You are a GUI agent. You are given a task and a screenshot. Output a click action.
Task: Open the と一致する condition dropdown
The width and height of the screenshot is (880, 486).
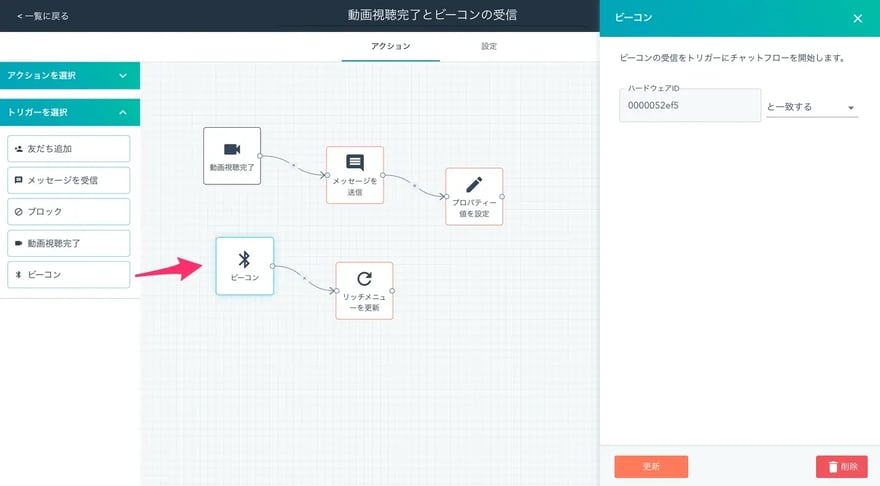(811, 107)
